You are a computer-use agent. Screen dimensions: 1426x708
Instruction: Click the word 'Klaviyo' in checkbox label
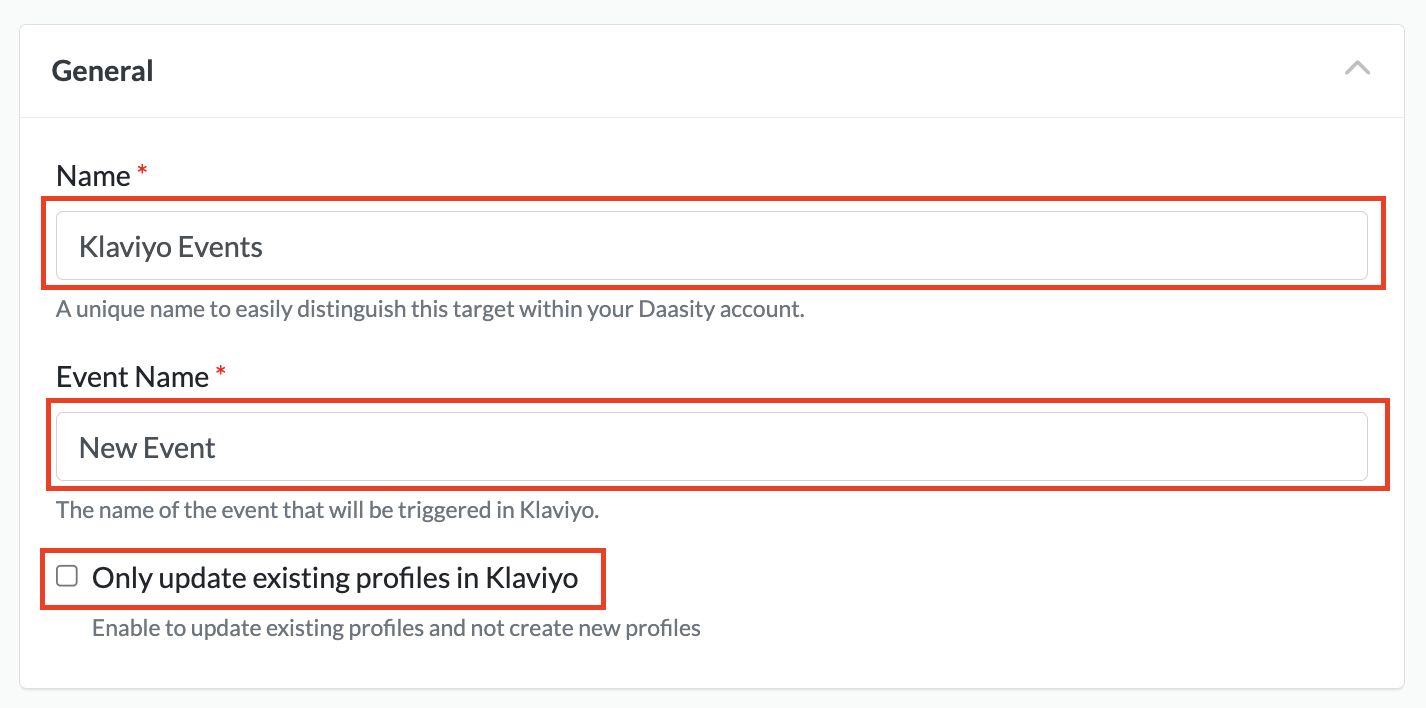pyautogui.click(x=531, y=578)
